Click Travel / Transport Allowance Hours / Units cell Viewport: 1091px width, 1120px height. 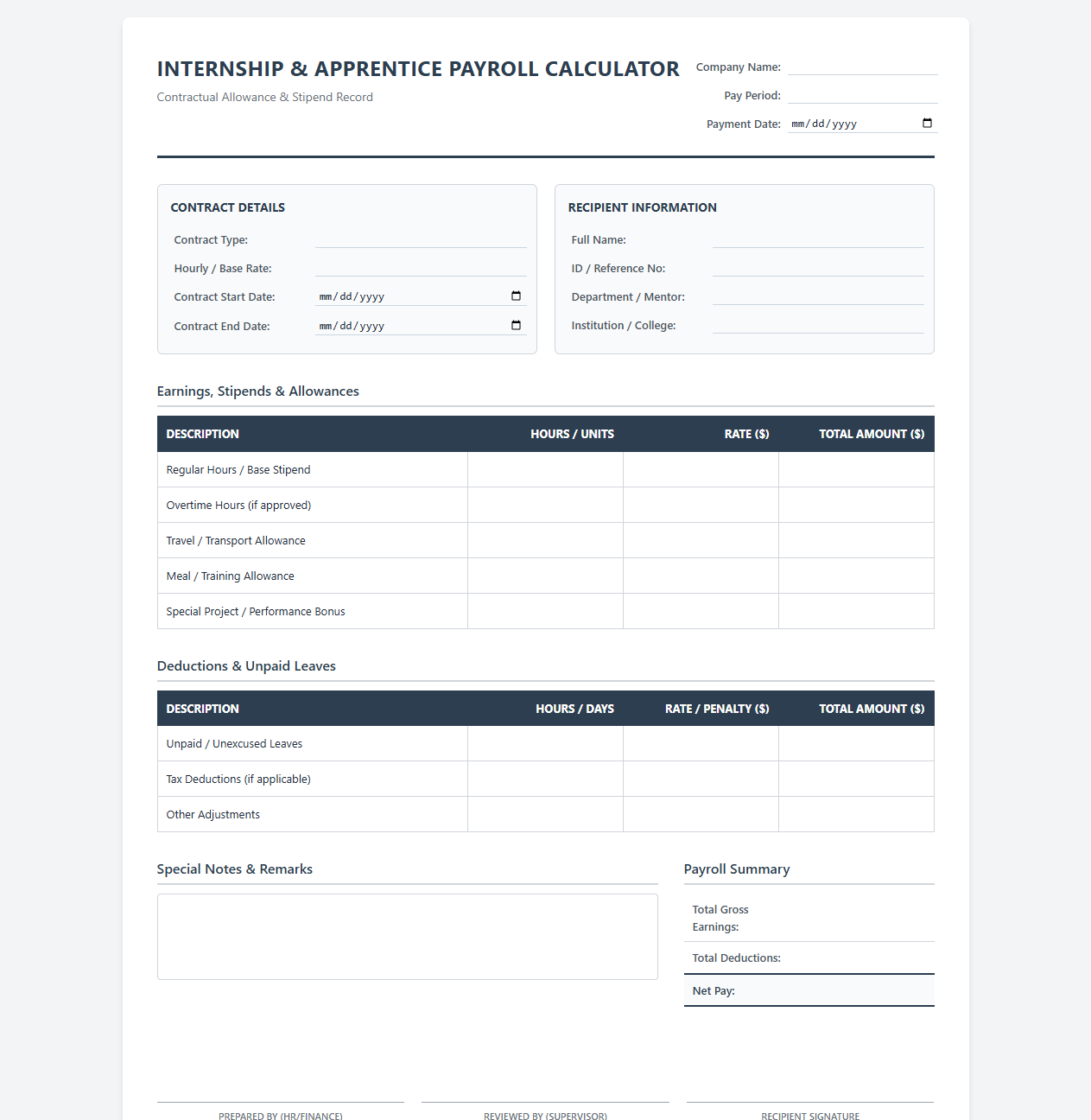coord(545,540)
